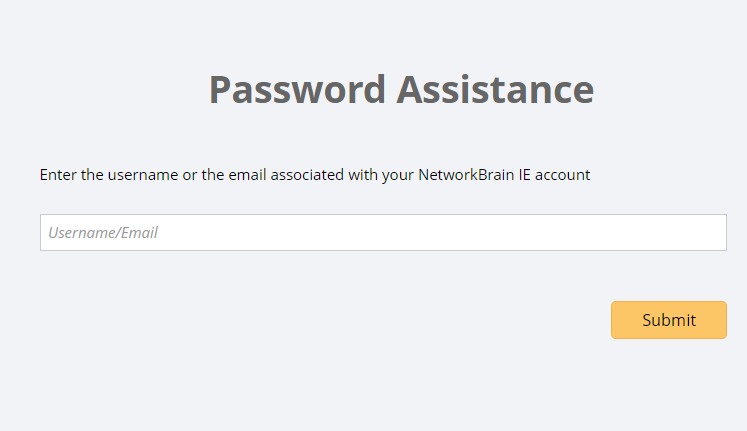Select the Username/Email placeholder text
The height and width of the screenshot is (431, 747).
[x=103, y=233]
